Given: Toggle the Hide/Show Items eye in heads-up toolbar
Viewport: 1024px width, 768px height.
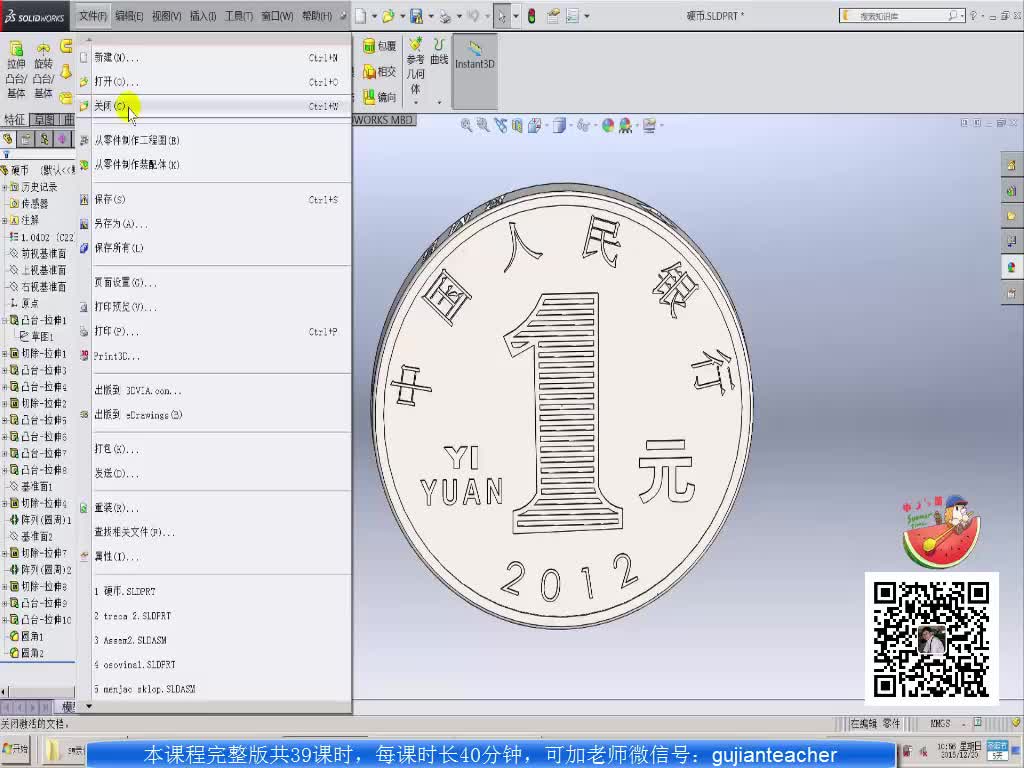Looking at the screenshot, I should 584,126.
